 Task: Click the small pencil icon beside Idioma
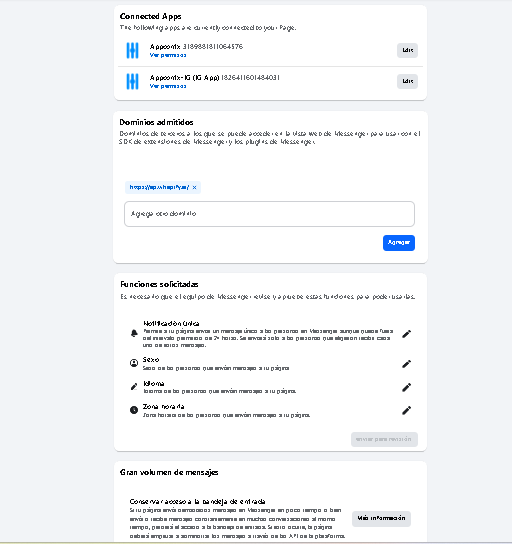point(134,386)
